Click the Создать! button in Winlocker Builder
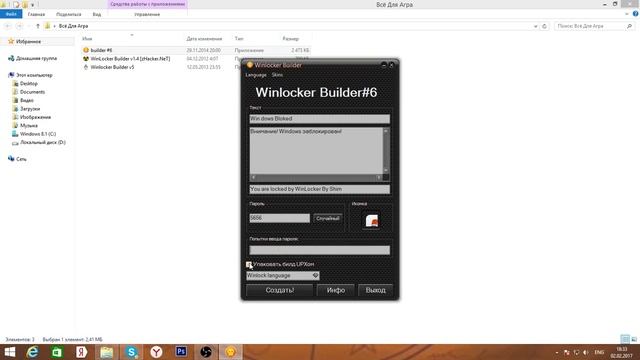640x360 pixels. (x=280, y=290)
